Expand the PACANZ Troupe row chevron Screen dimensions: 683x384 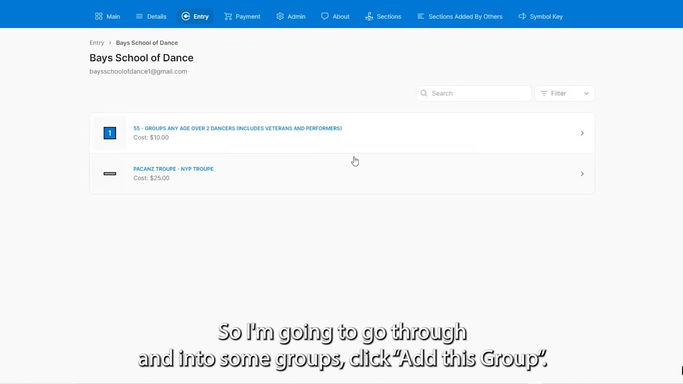(x=582, y=174)
